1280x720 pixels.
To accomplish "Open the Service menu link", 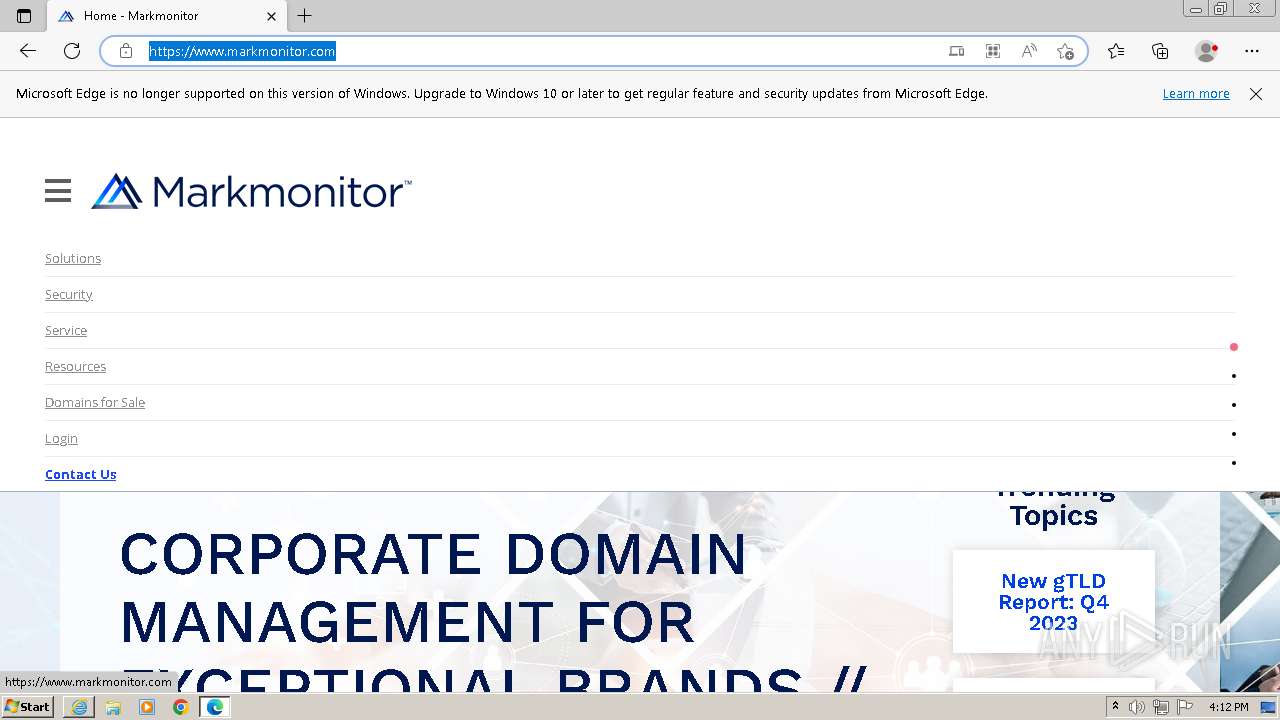I will click(x=66, y=330).
